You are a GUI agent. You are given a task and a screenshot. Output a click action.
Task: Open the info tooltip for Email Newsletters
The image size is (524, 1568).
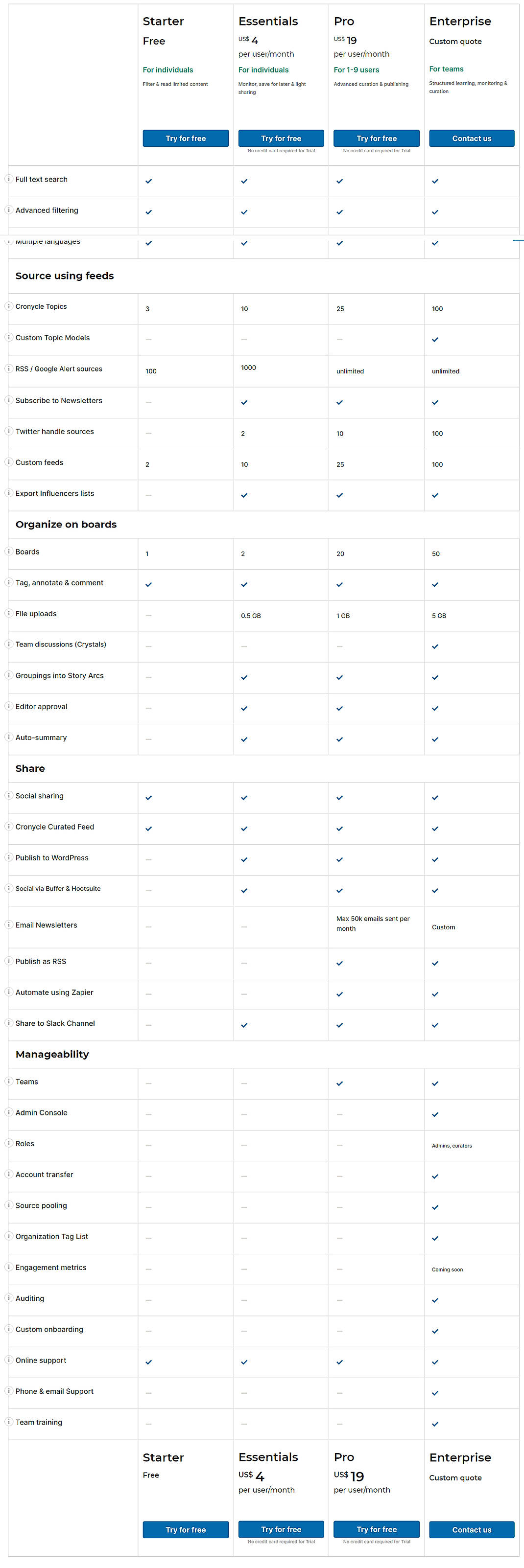[9, 924]
